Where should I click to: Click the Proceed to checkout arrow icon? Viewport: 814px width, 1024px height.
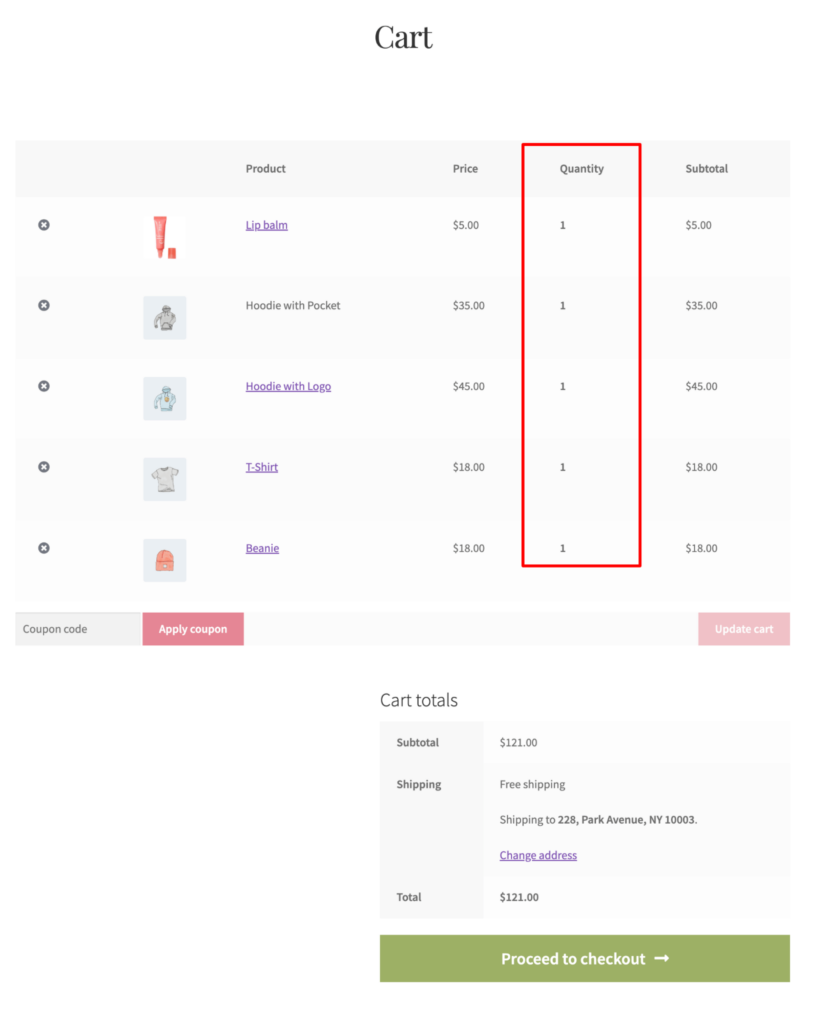coord(662,958)
